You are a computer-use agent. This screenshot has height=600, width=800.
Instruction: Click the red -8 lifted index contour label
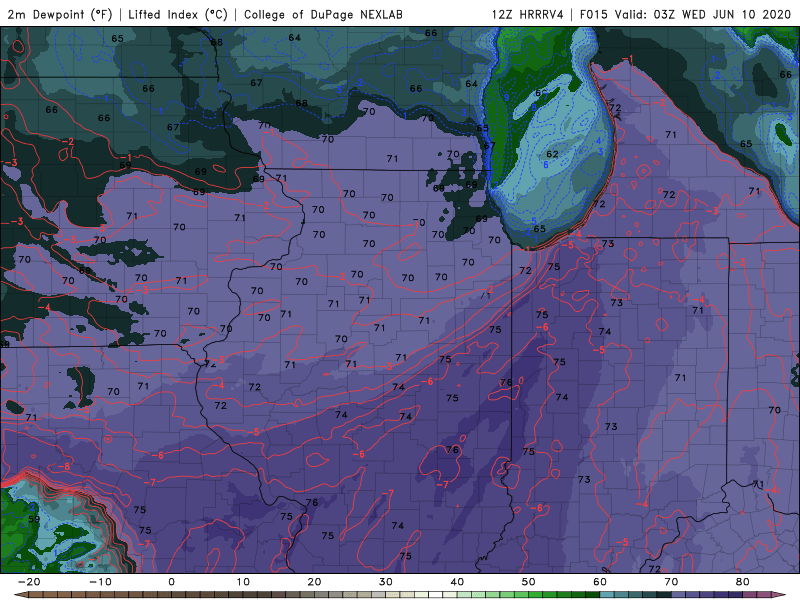point(64,466)
